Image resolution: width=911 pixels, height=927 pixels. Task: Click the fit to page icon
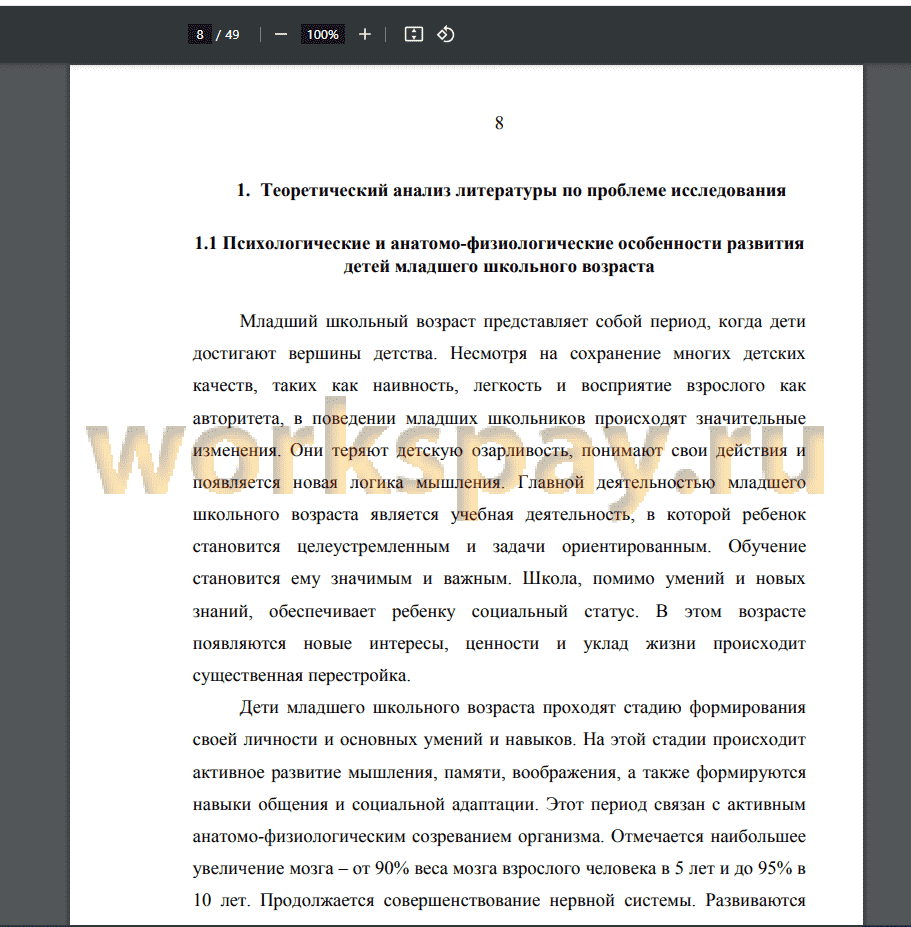(413, 34)
